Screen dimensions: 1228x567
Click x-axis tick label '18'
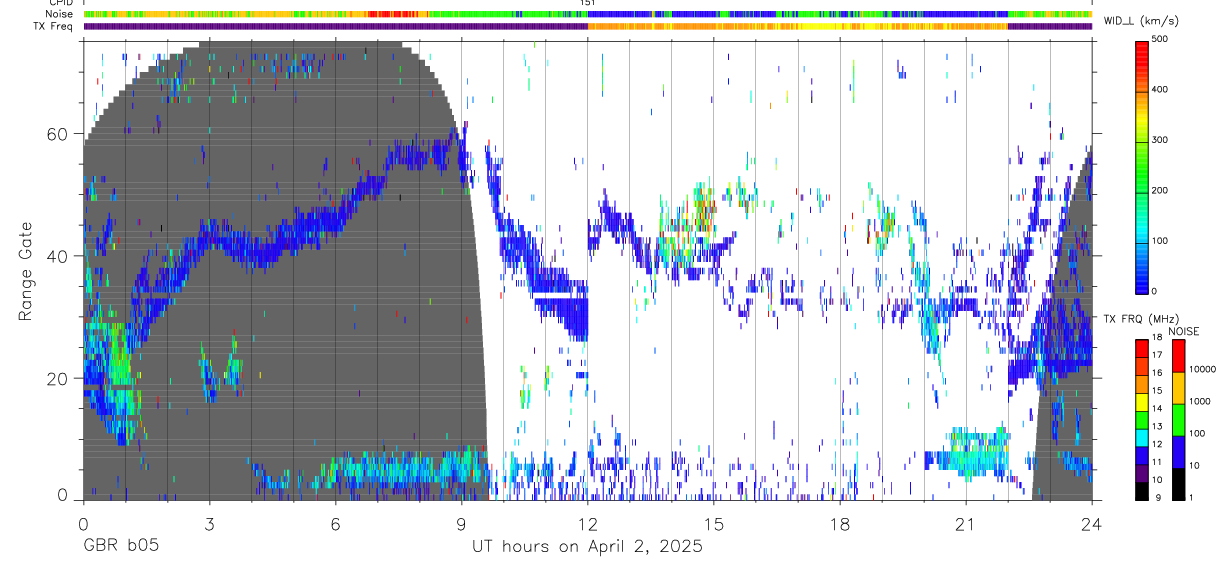click(x=840, y=524)
